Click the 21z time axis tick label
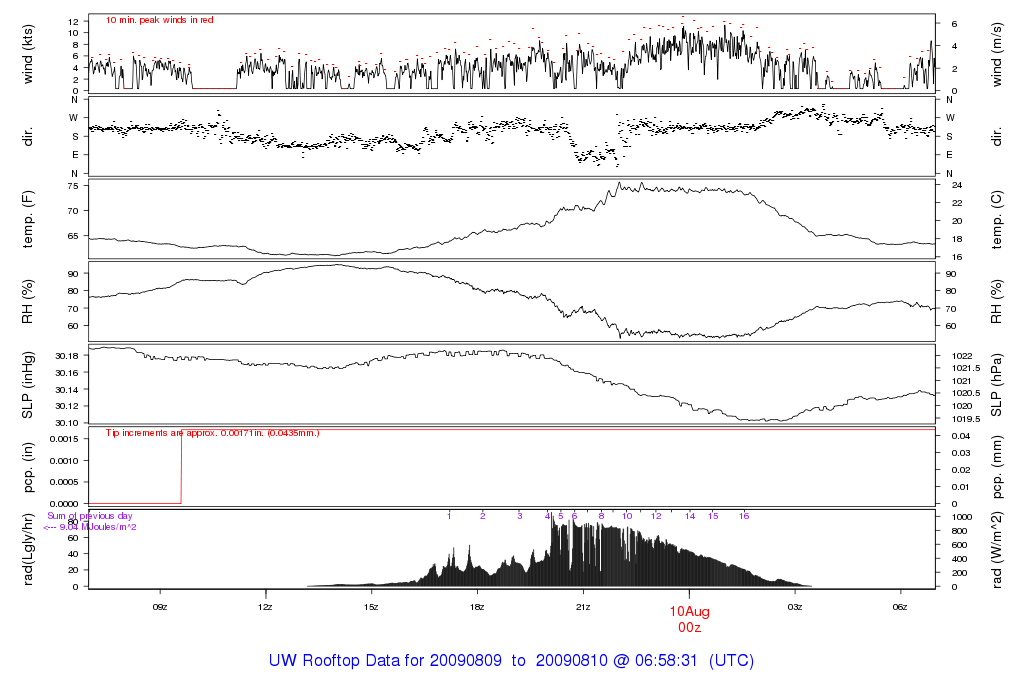Image resolution: width=1024 pixels, height=700 pixels. 583,607
